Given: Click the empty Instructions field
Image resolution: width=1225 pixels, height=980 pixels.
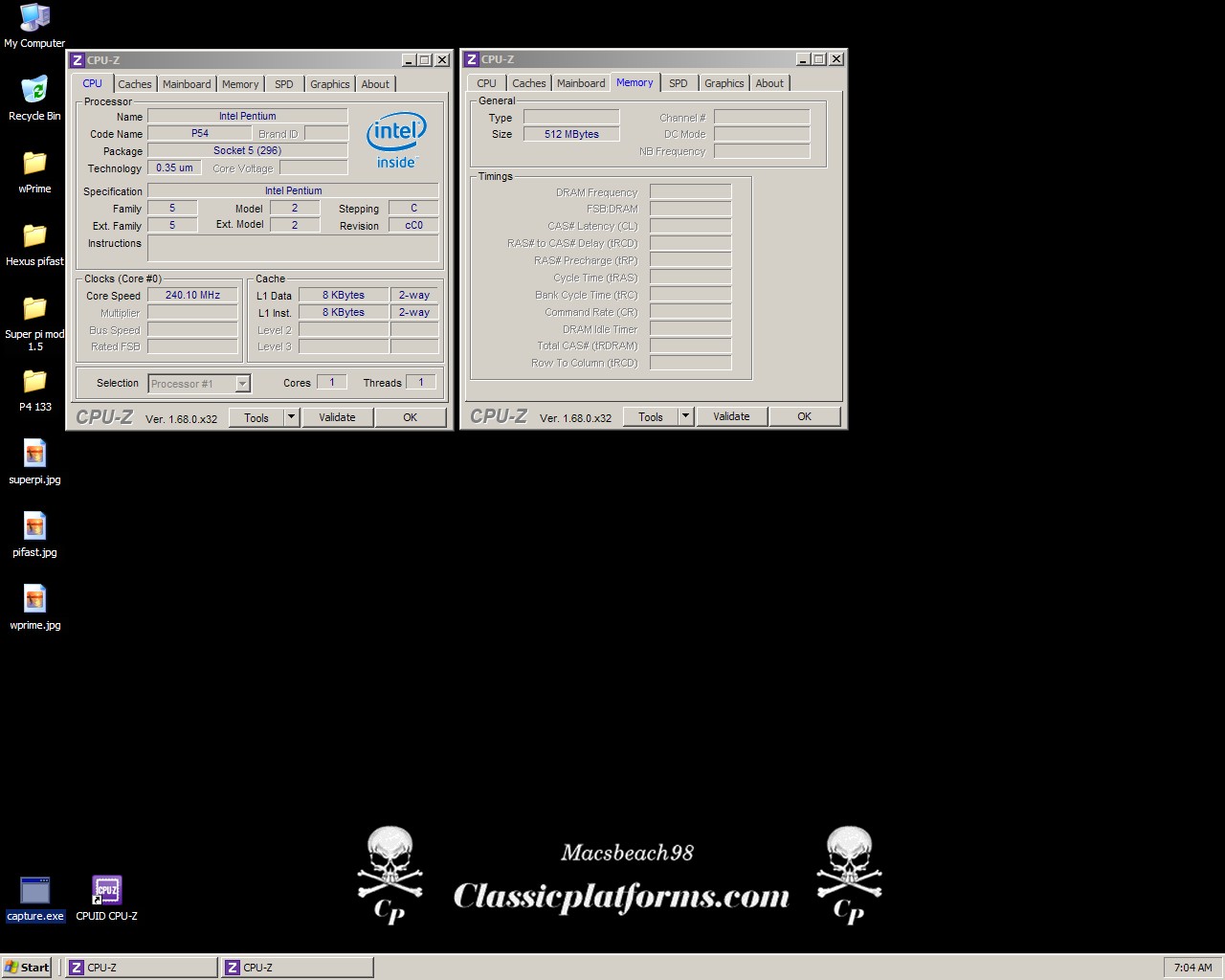Looking at the screenshot, I should point(293,248).
